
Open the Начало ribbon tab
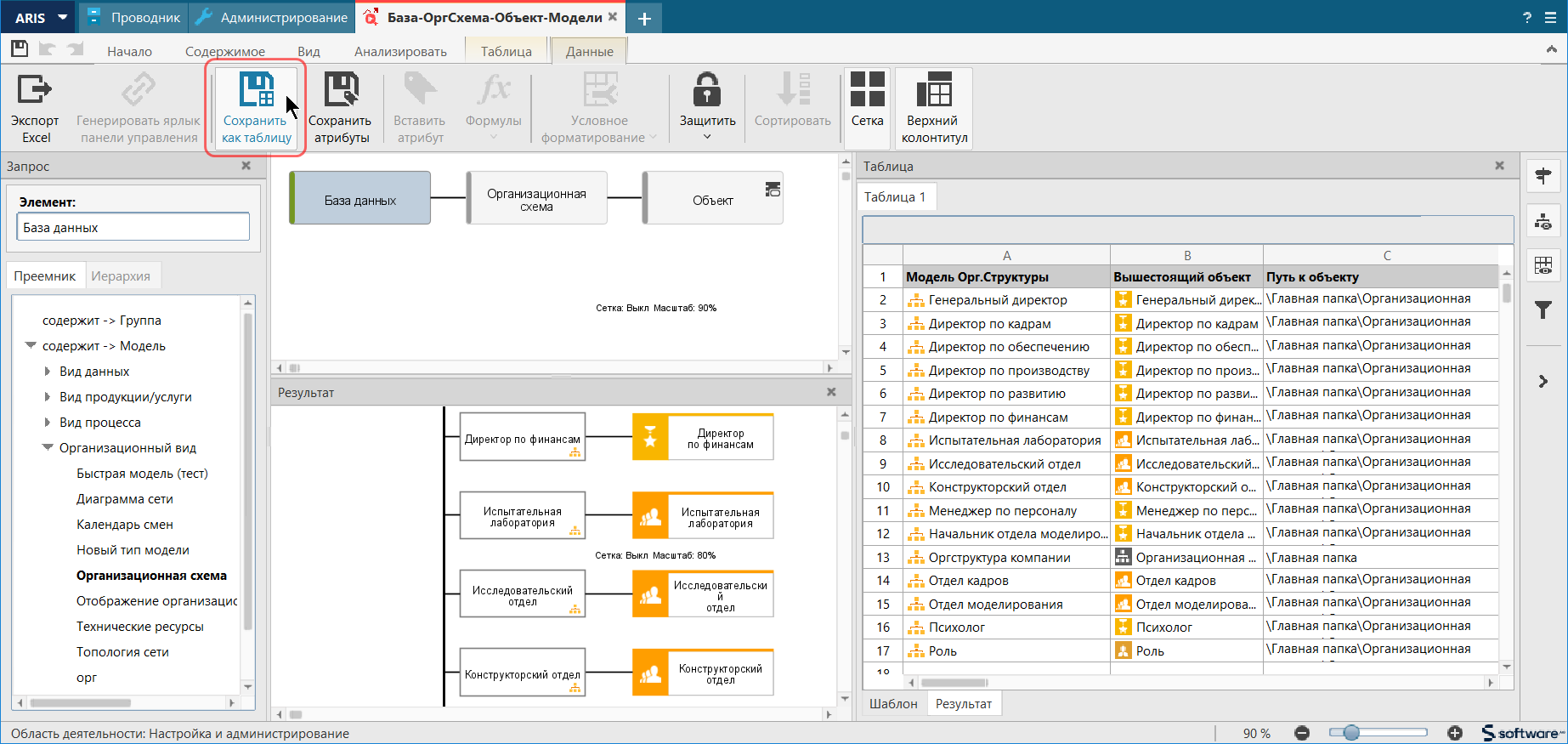pos(129,51)
